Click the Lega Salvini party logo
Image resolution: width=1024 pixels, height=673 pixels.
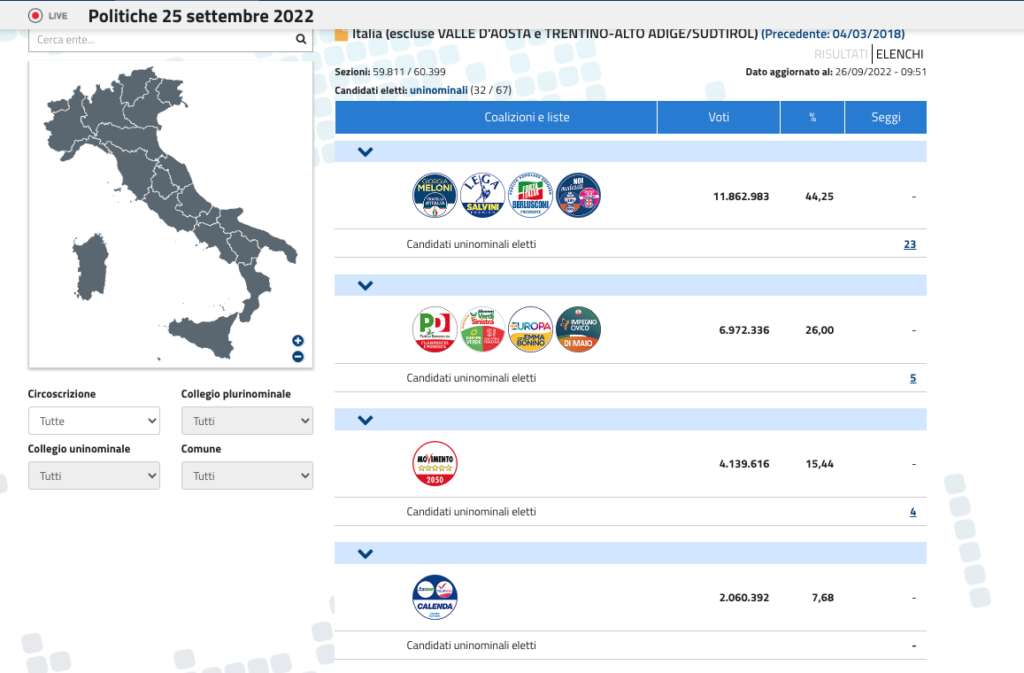click(x=483, y=195)
